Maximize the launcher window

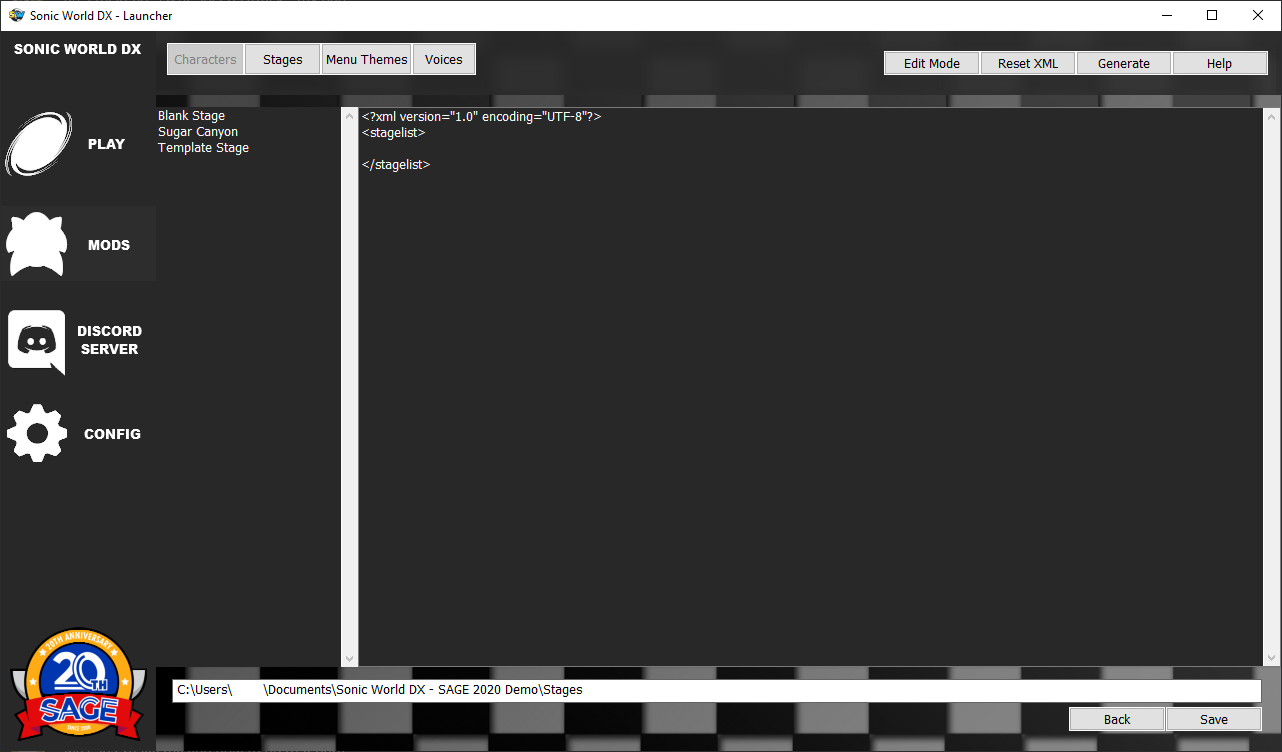click(1212, 15)
